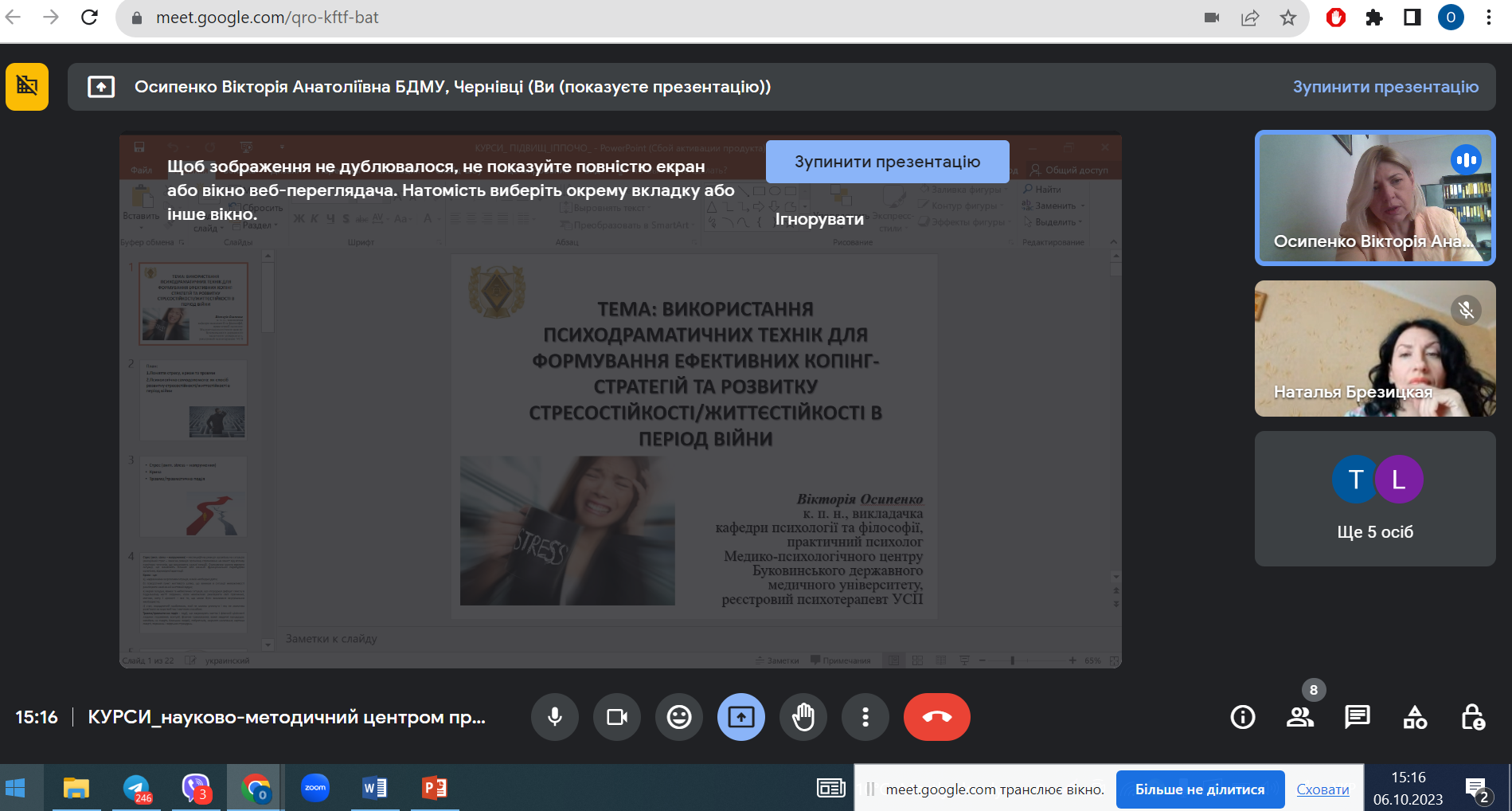Screen dimensions: 1512x811
Task: Open Viber from the taskbar
Action: tap(196, 789)
